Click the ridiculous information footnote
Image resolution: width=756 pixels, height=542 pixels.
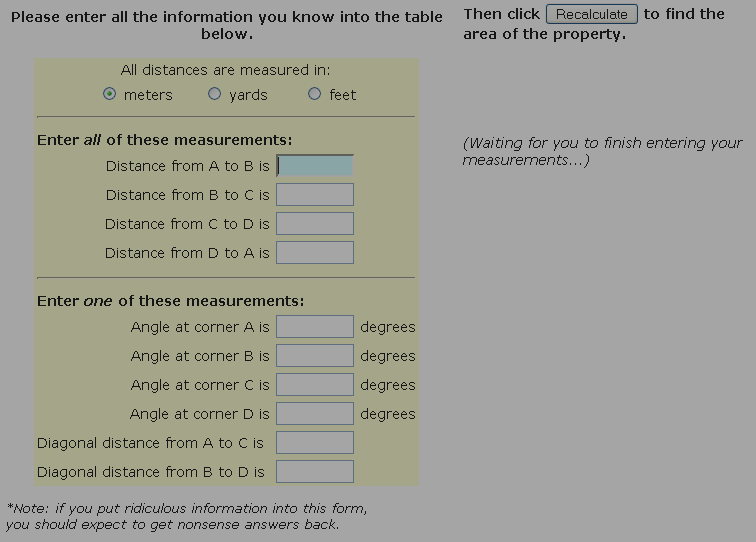[186, 516]
